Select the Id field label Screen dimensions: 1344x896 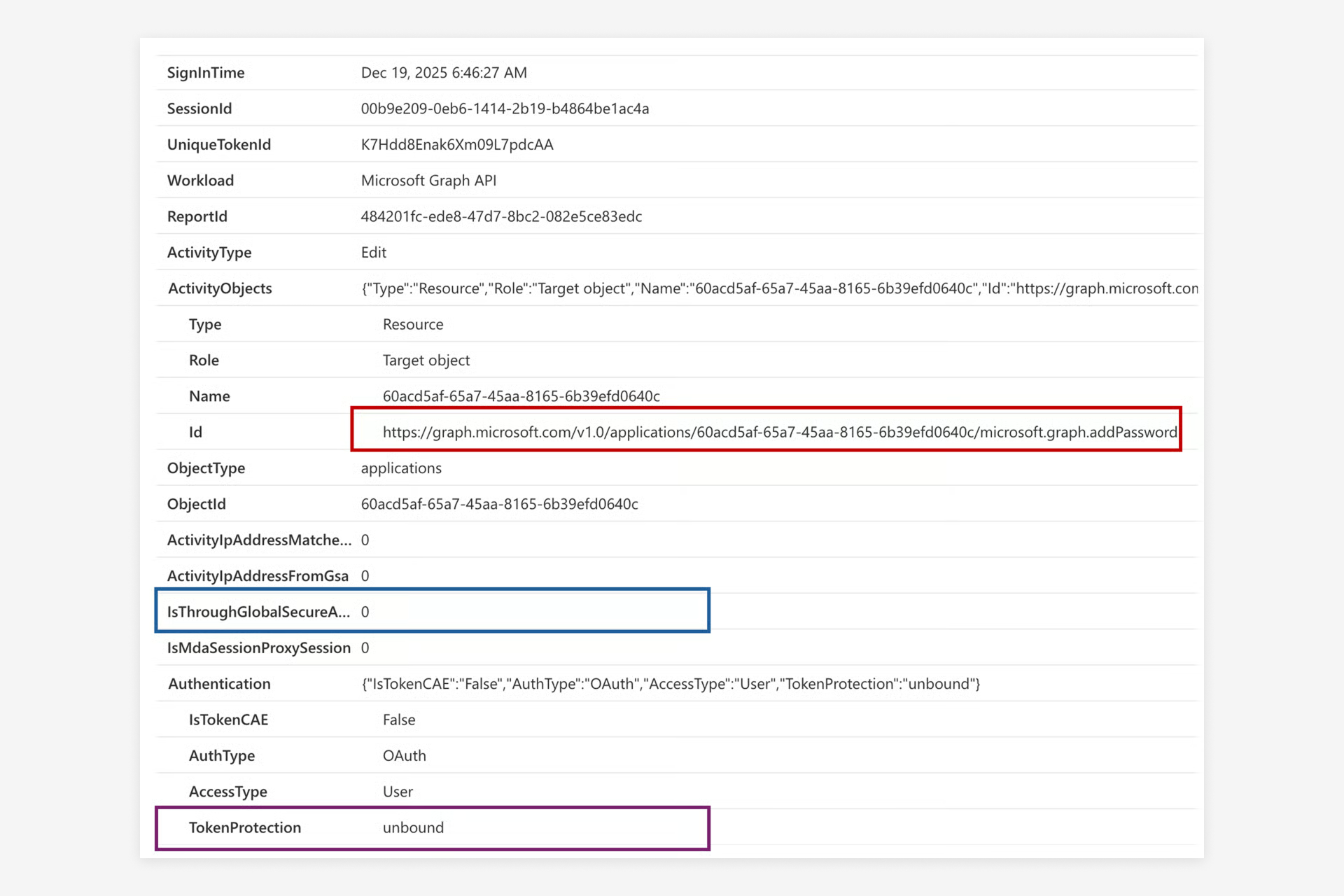195,431
